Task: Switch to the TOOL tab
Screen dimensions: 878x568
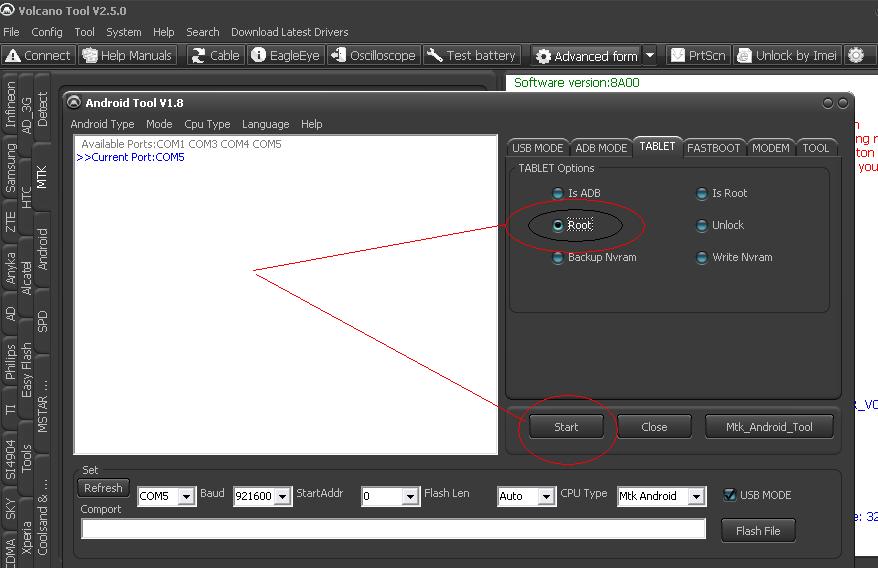Action: (815, 148)
